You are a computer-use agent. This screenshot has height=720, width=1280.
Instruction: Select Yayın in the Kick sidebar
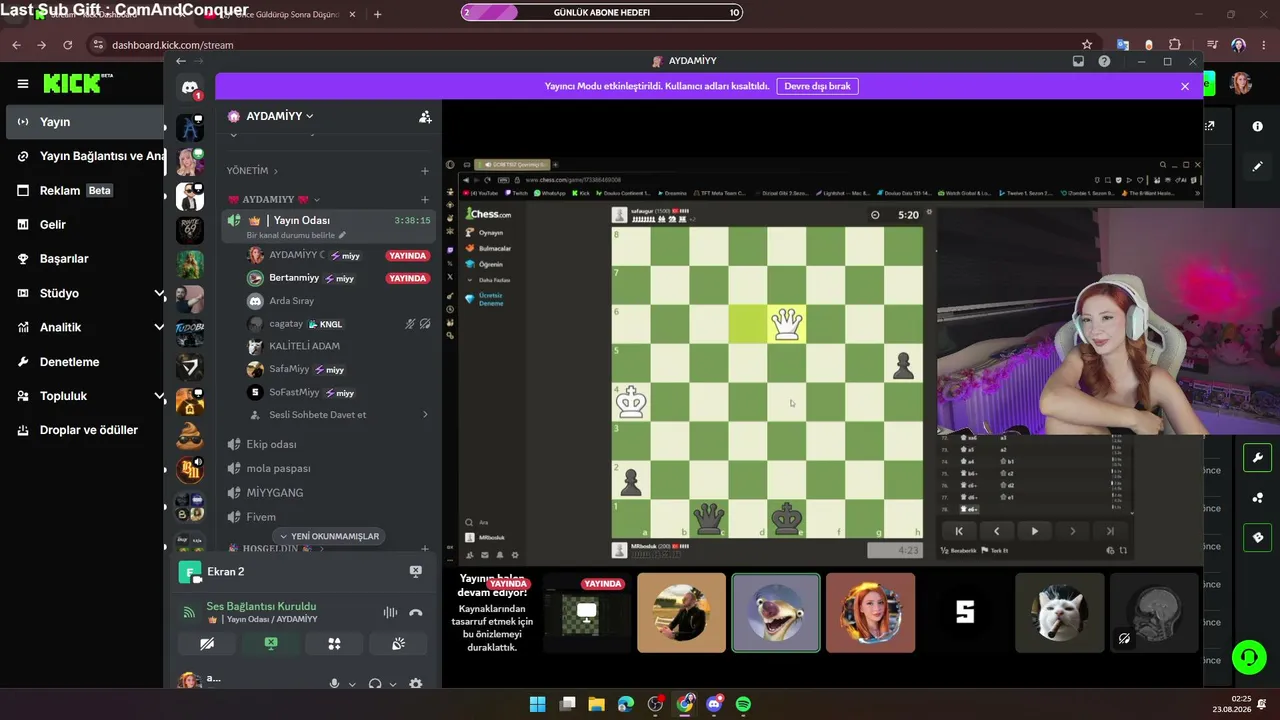coord(82,122)
